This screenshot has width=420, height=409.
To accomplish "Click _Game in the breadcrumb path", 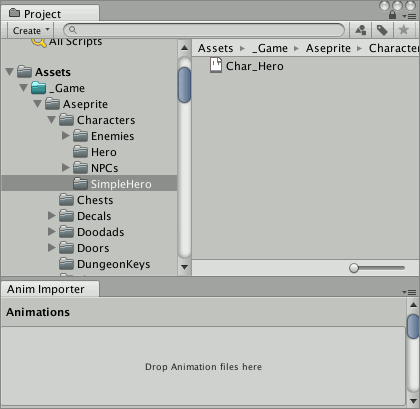I will tap(270, 48).
